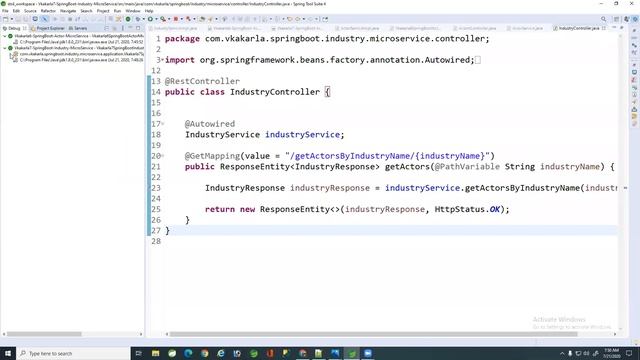The height and width of the screenshot is (360, 640).
Task: Open the Run dropdown arrow
Action: click(156, 19)
